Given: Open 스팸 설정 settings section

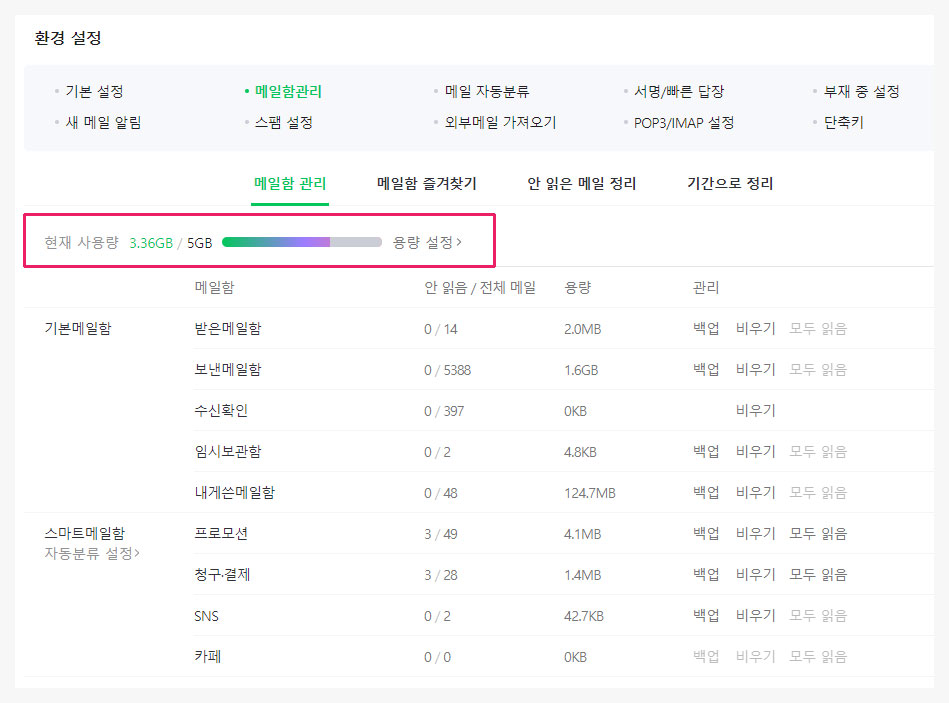Looking at the screenshot, I should click(x=284, y=123).
